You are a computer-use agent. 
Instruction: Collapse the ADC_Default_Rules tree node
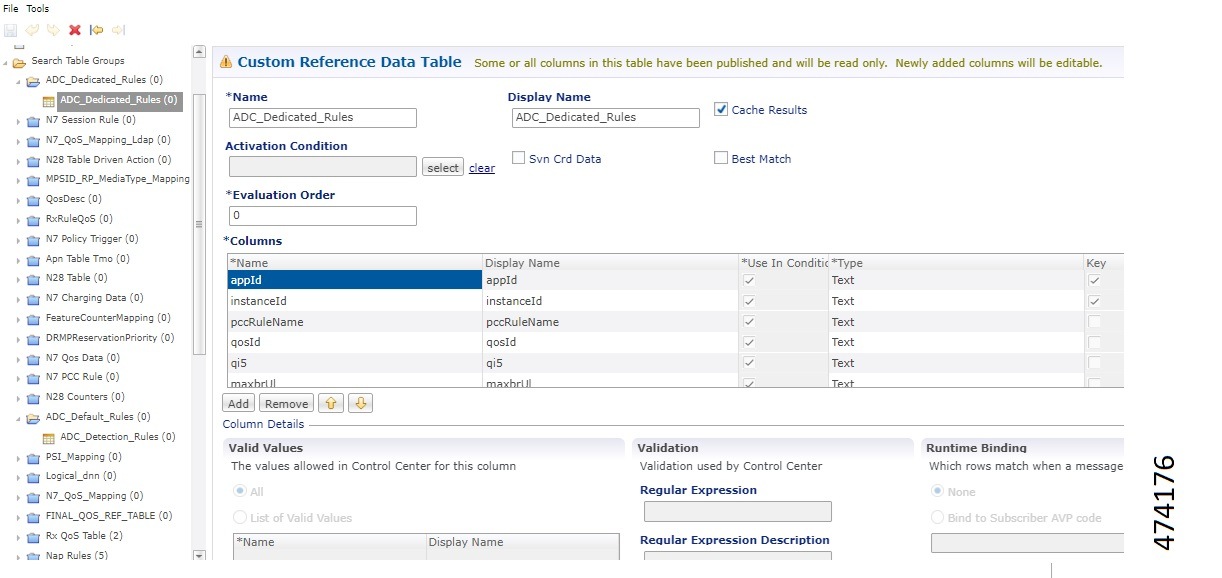18,418
